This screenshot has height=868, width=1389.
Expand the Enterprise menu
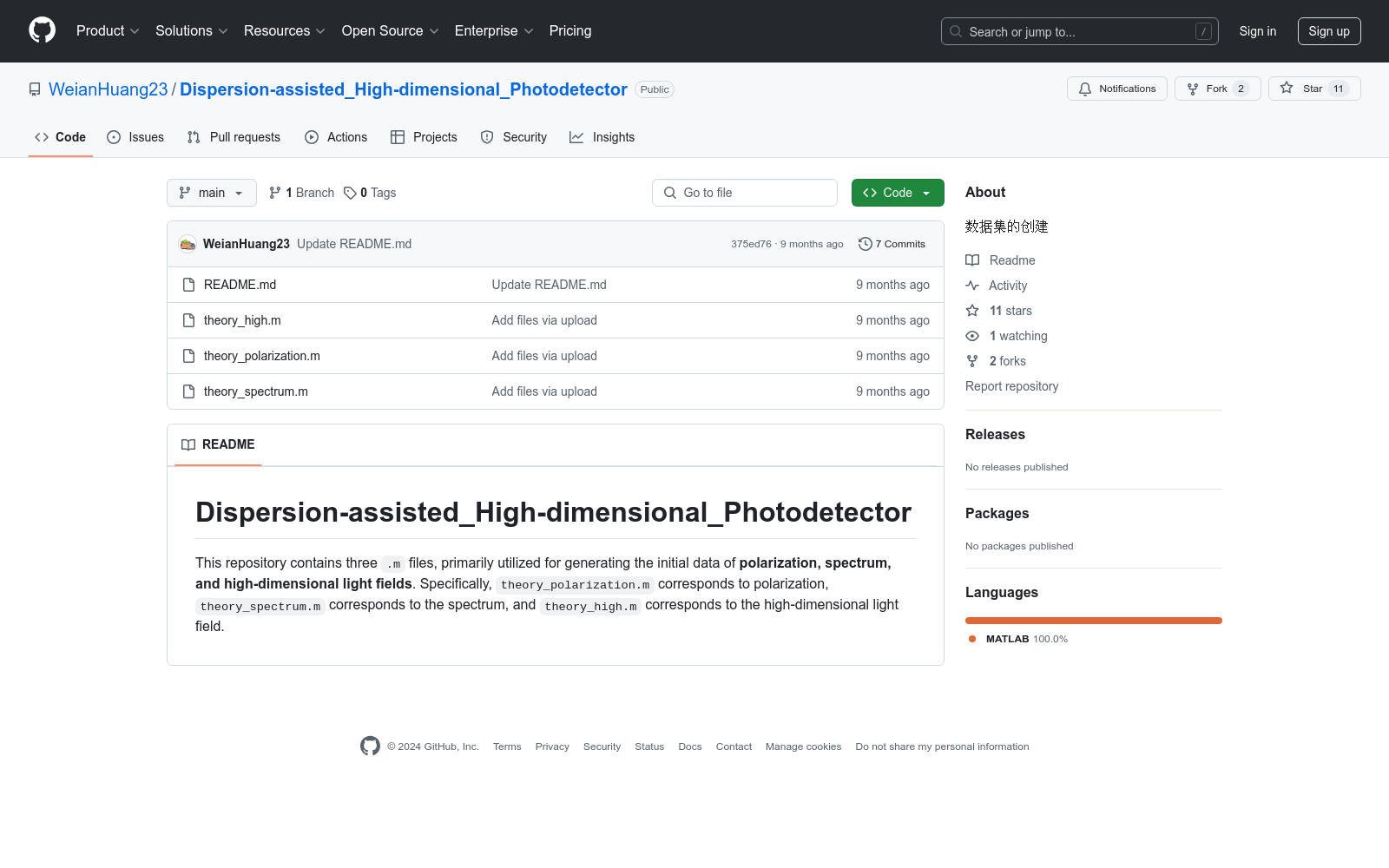494,30
